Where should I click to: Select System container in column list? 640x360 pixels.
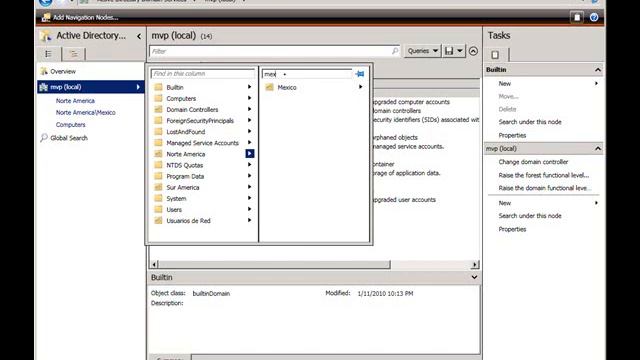[176, 198]
